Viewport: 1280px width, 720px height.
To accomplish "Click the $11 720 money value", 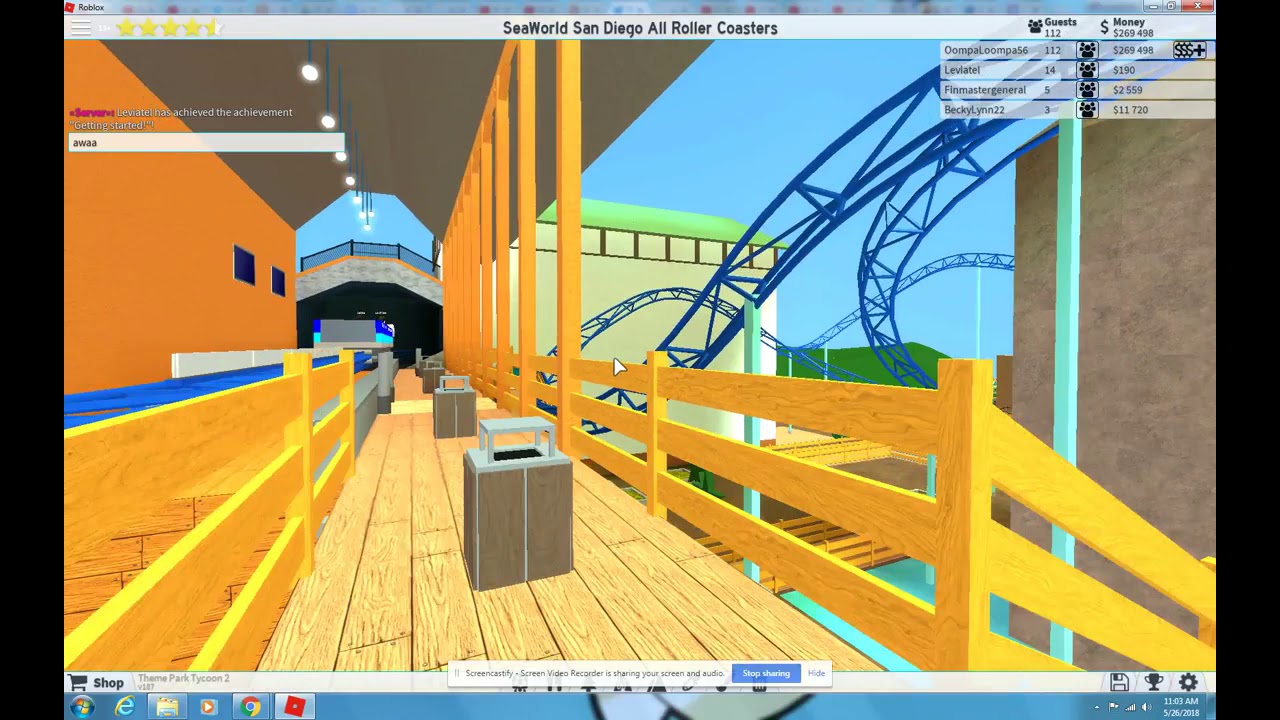I will pyautogui.click(x=1130, y=110).
